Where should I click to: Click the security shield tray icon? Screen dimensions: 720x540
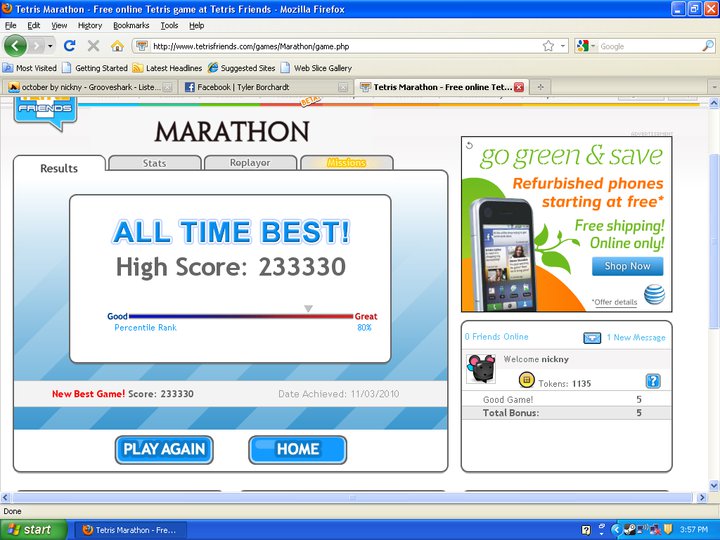[x=668, y=529]
